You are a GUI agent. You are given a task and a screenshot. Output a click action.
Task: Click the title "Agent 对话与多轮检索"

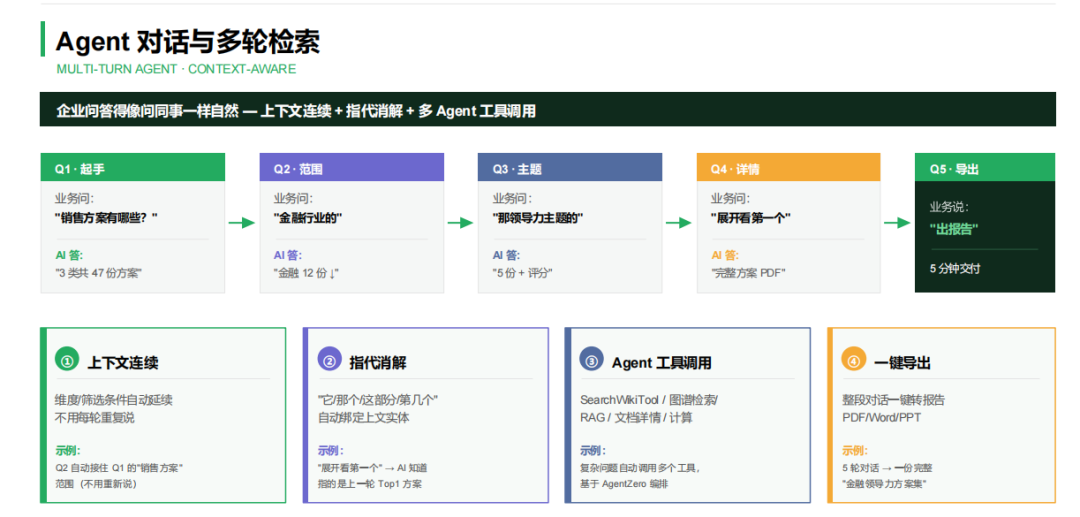(187, 42)
